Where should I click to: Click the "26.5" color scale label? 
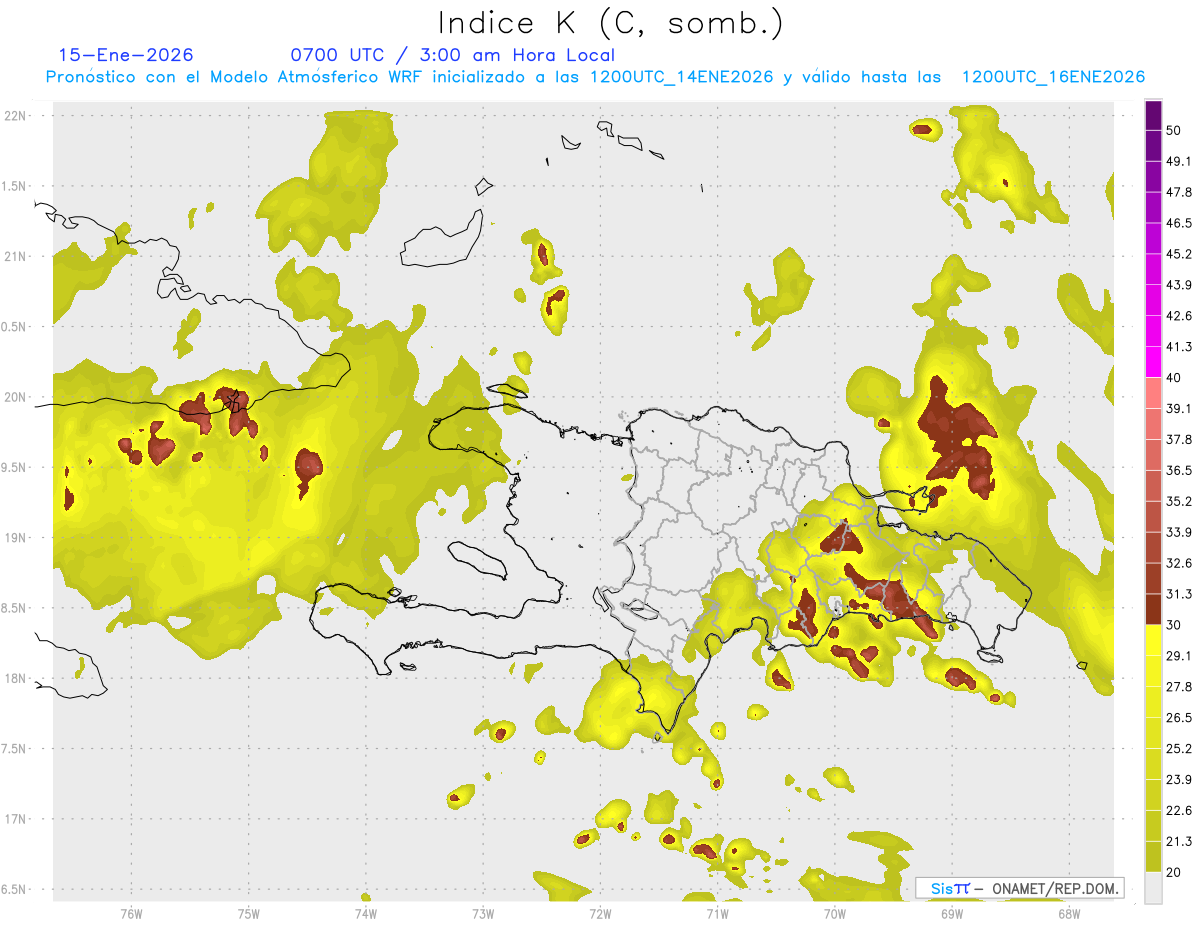click(x=1179, y=717)
